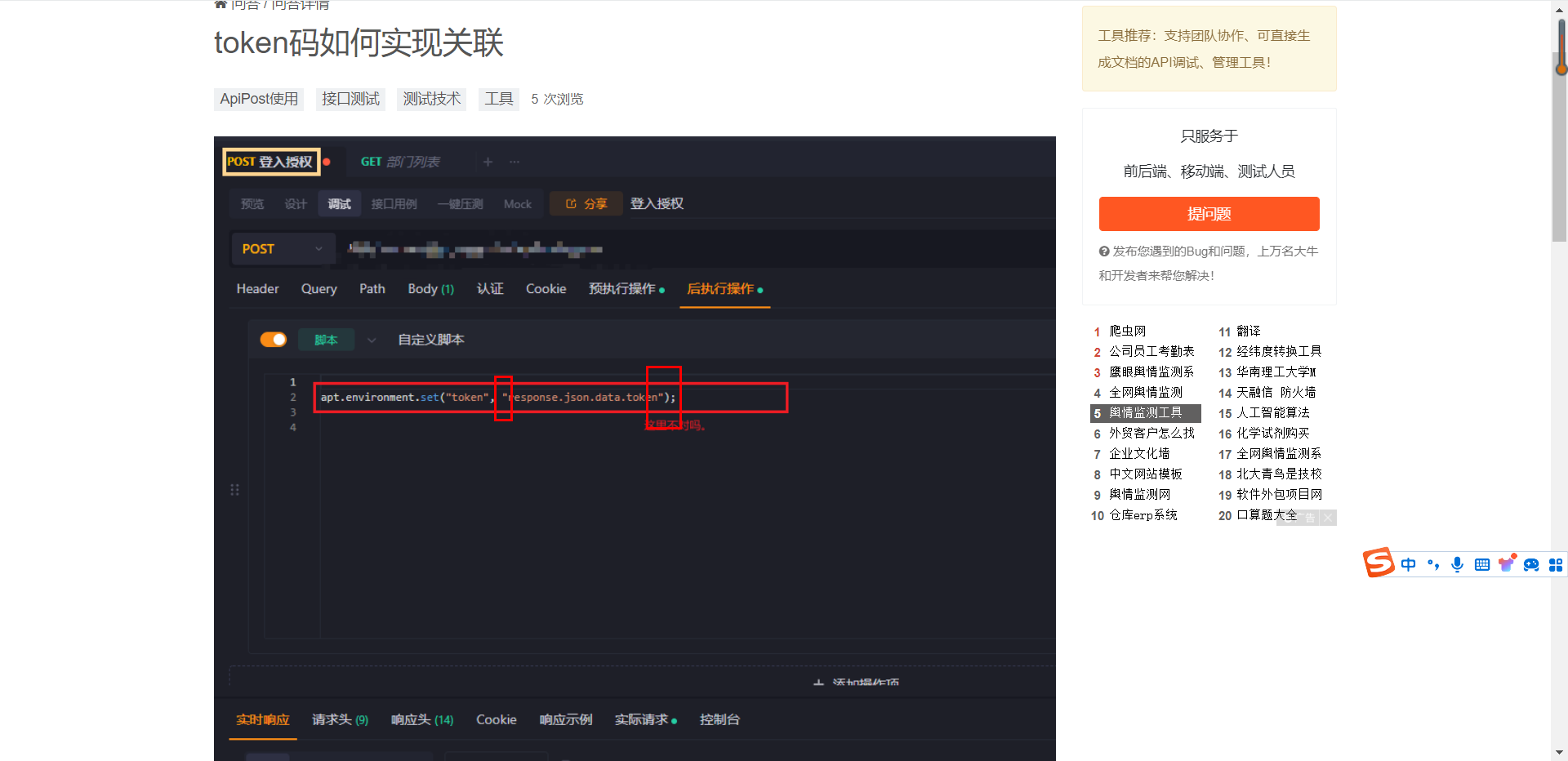This screenshot has height=761, width=1568.
Task: Open the 预执行操作 tab
Action: pyautogui.click(x=626, y=289)
